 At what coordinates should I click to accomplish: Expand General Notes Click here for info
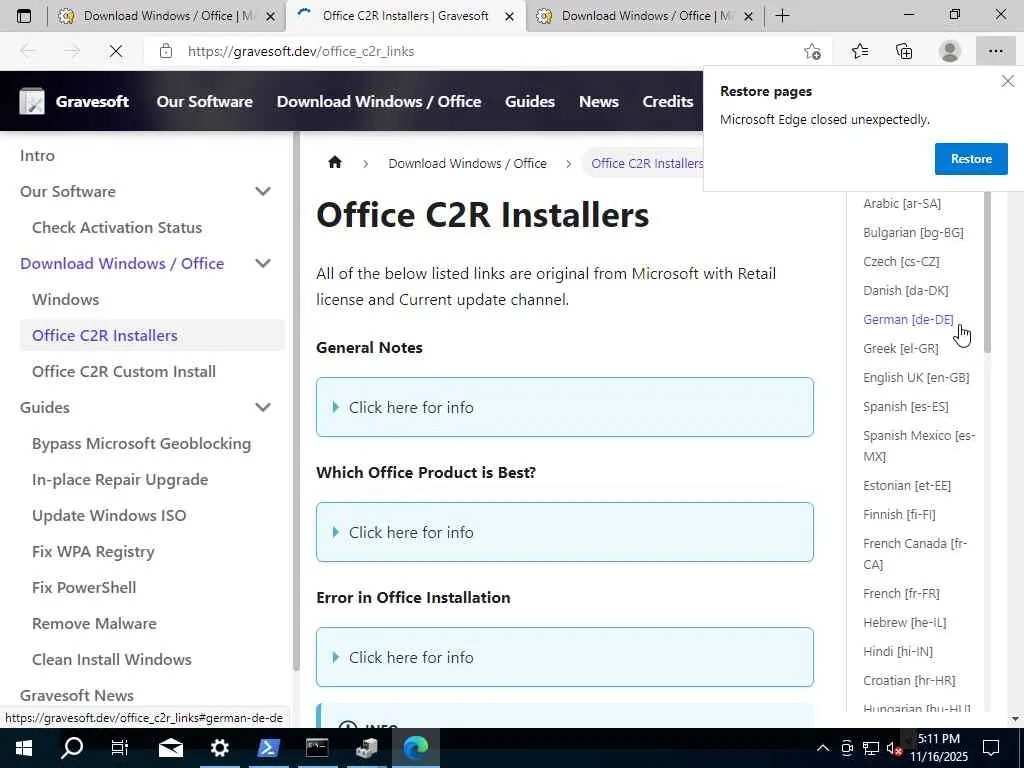click(564, 407)
